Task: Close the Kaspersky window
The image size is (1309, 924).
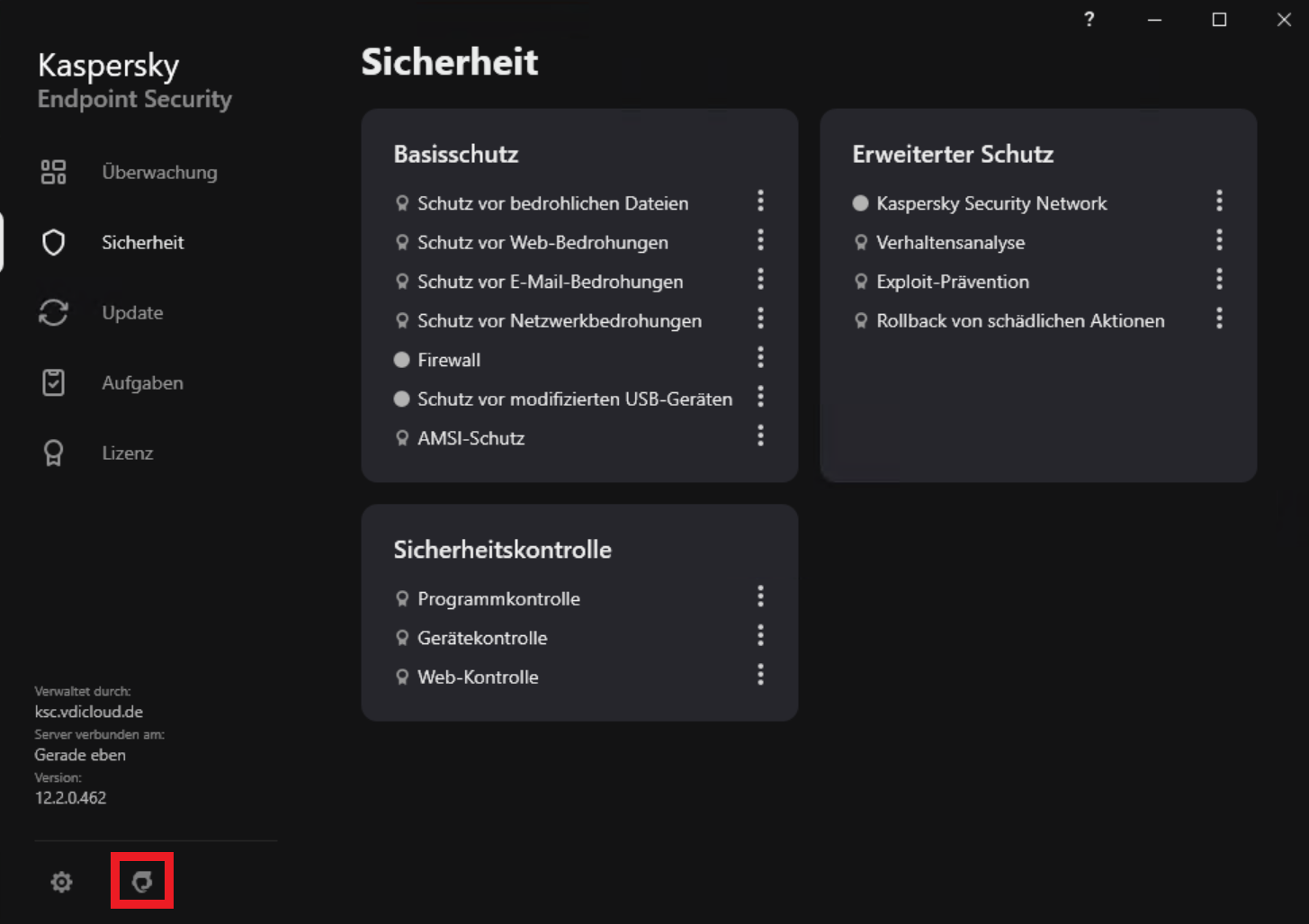Action: click(x=1284, y=20)
